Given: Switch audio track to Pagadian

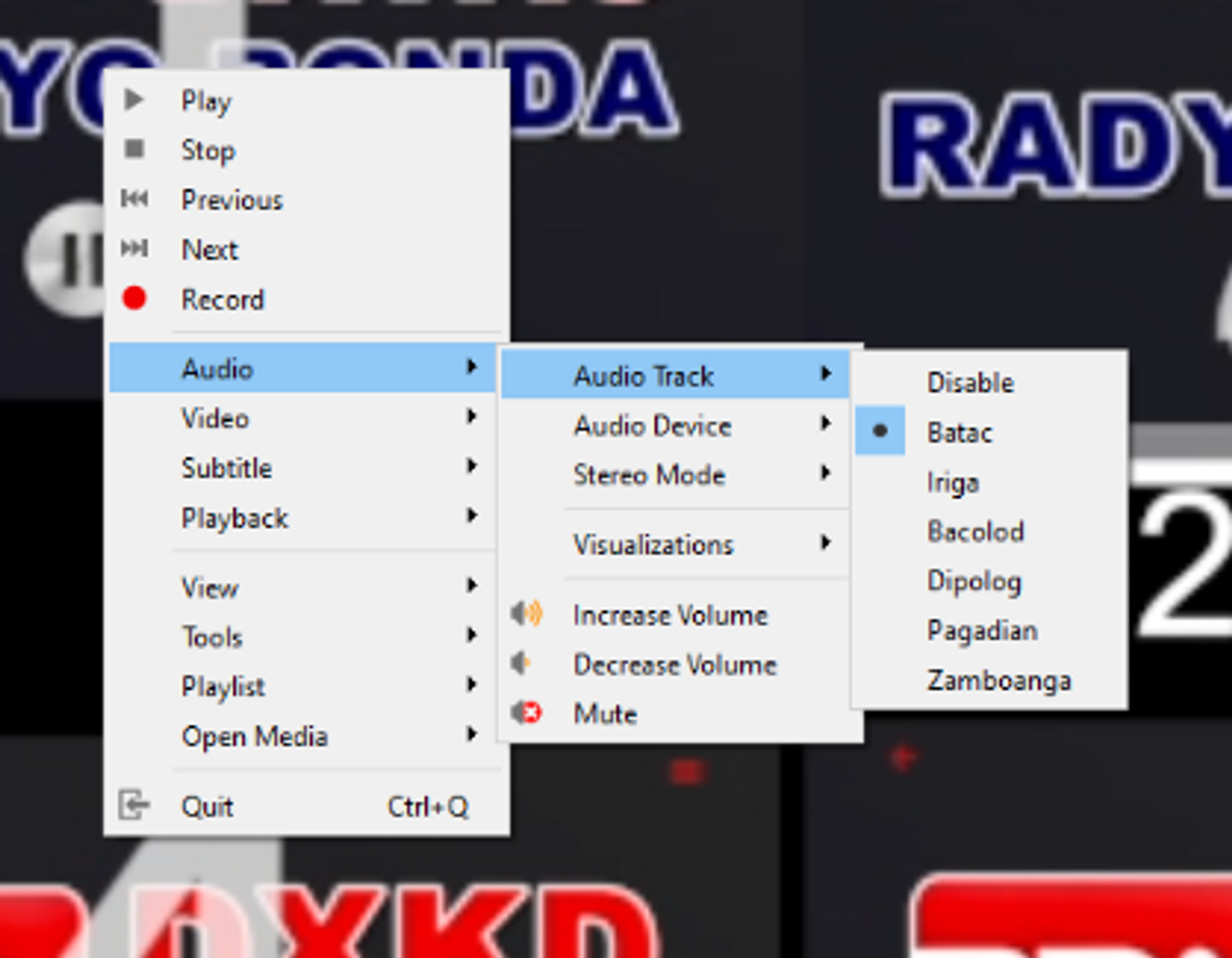Looking at the screenshot, I should pyautogui.click(x=990, y=630).
